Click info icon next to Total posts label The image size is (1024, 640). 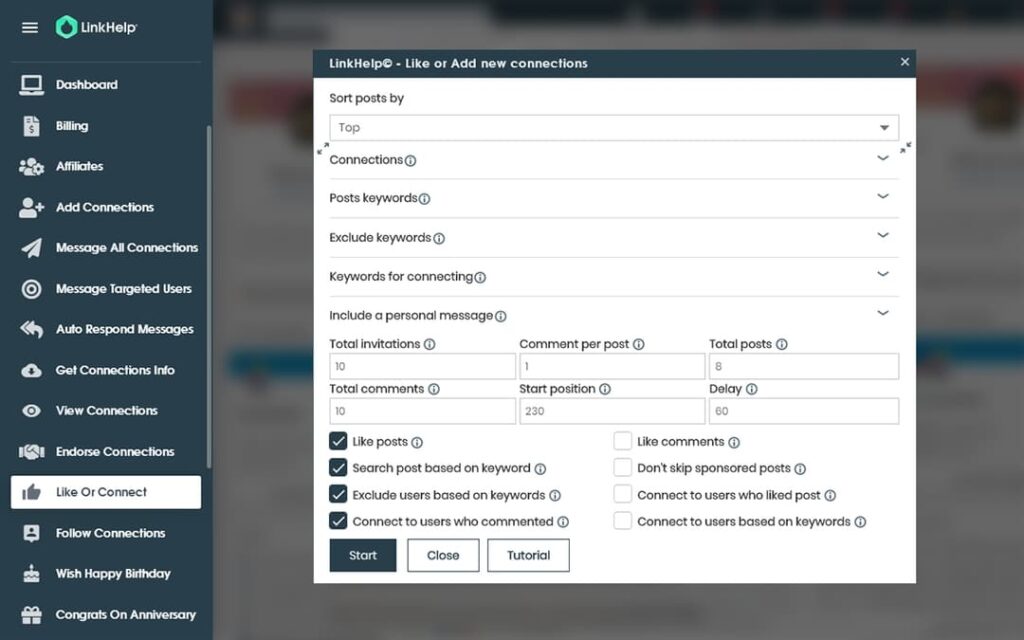click(782, 344)
